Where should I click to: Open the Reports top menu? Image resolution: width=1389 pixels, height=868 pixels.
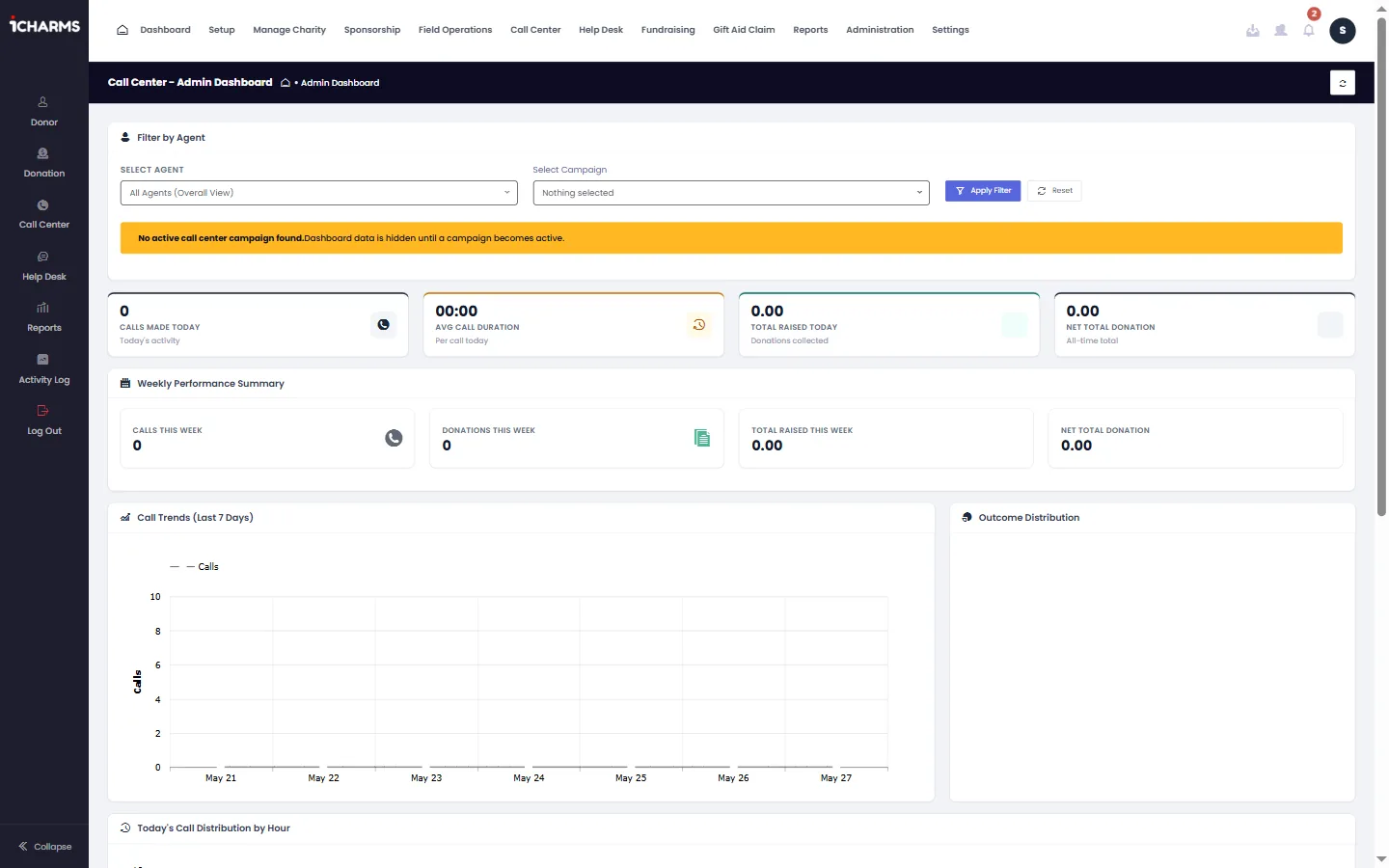tap(810, 30)
